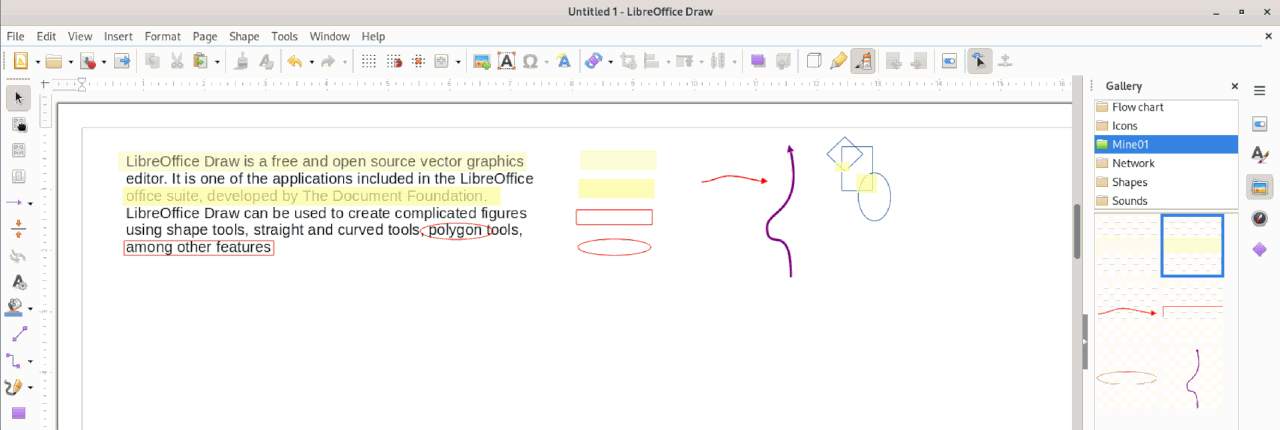Click the purple curve gallery thumbnail

(1192, 378)
